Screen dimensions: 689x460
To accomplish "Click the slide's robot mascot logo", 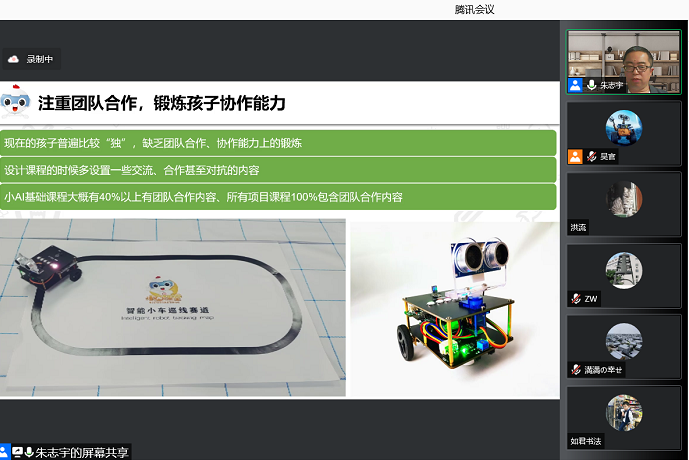I will click(x=15, y=101).
